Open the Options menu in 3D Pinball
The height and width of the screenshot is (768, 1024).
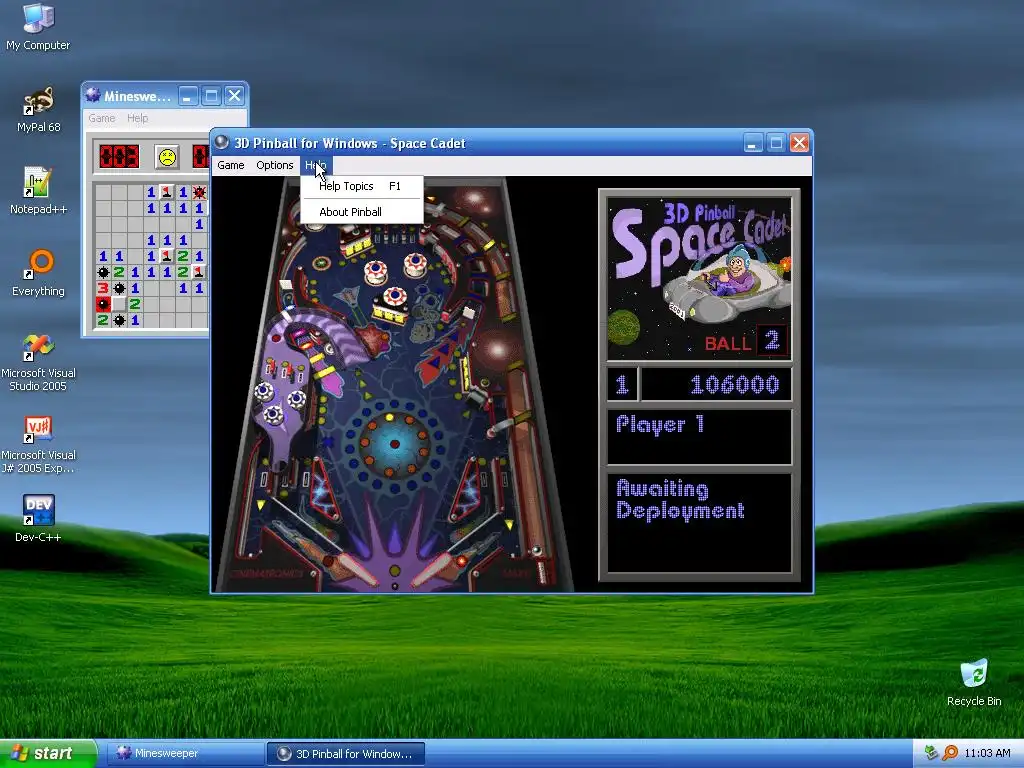tap(274, 165)
